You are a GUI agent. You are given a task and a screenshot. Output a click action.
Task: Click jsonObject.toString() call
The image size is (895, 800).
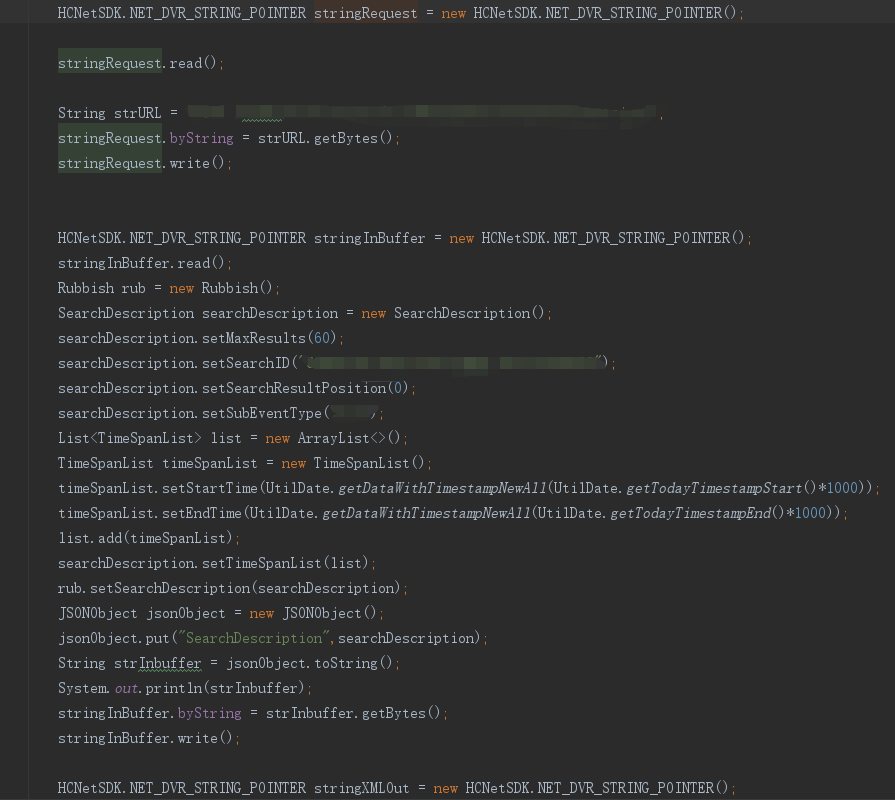pyautogui.click(x=309, y=664)
